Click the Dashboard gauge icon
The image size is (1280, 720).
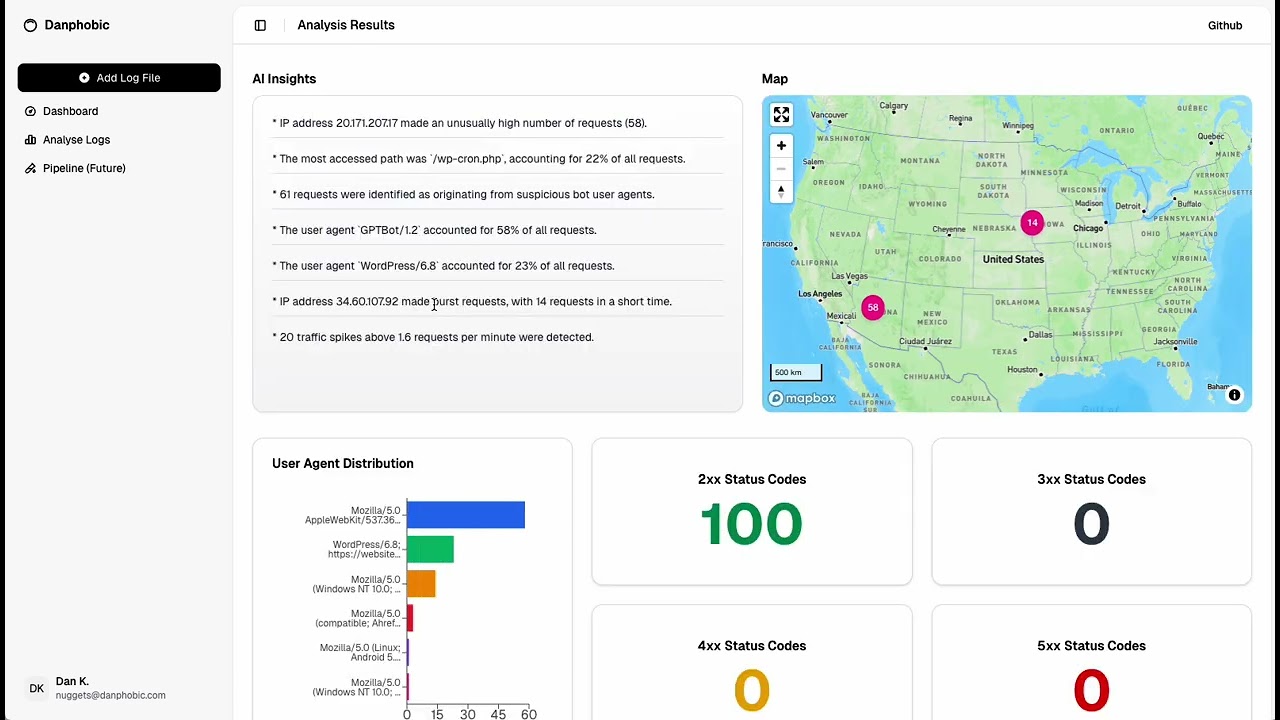pyautogui.click(x=30, y=111)
